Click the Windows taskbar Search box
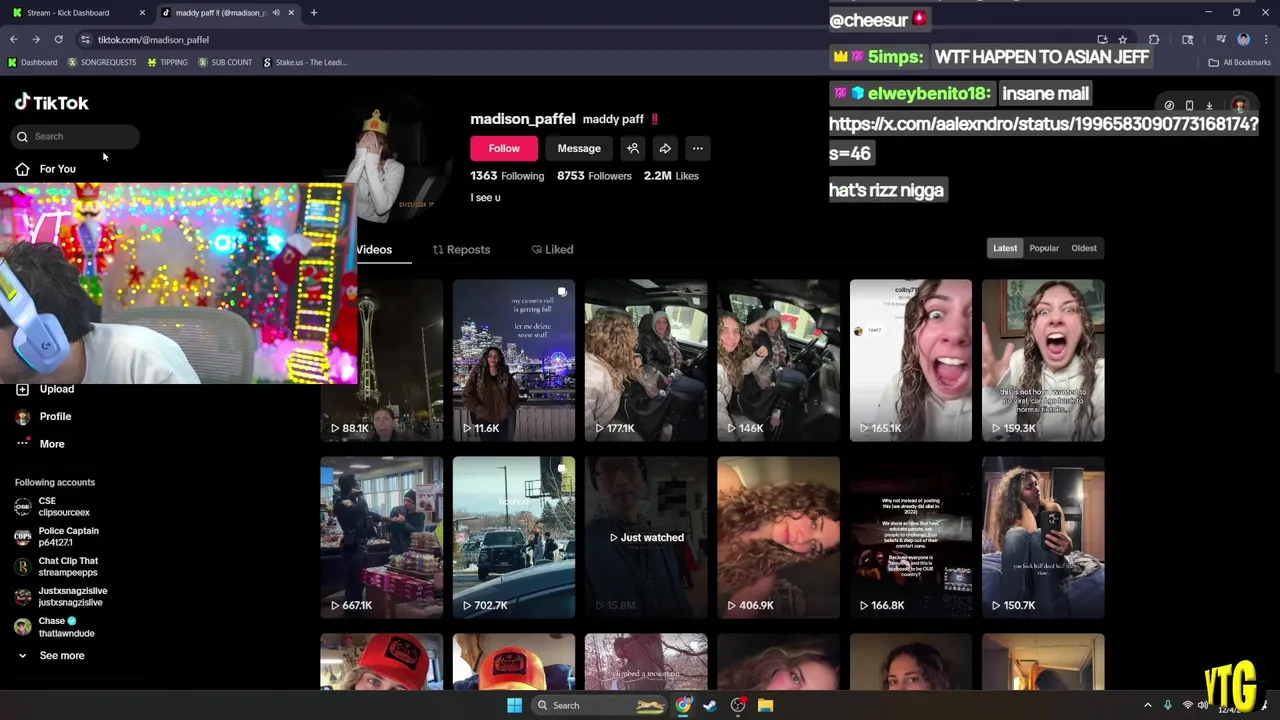The height and width of the screenshot is (720, 1280). coord(601,705)
